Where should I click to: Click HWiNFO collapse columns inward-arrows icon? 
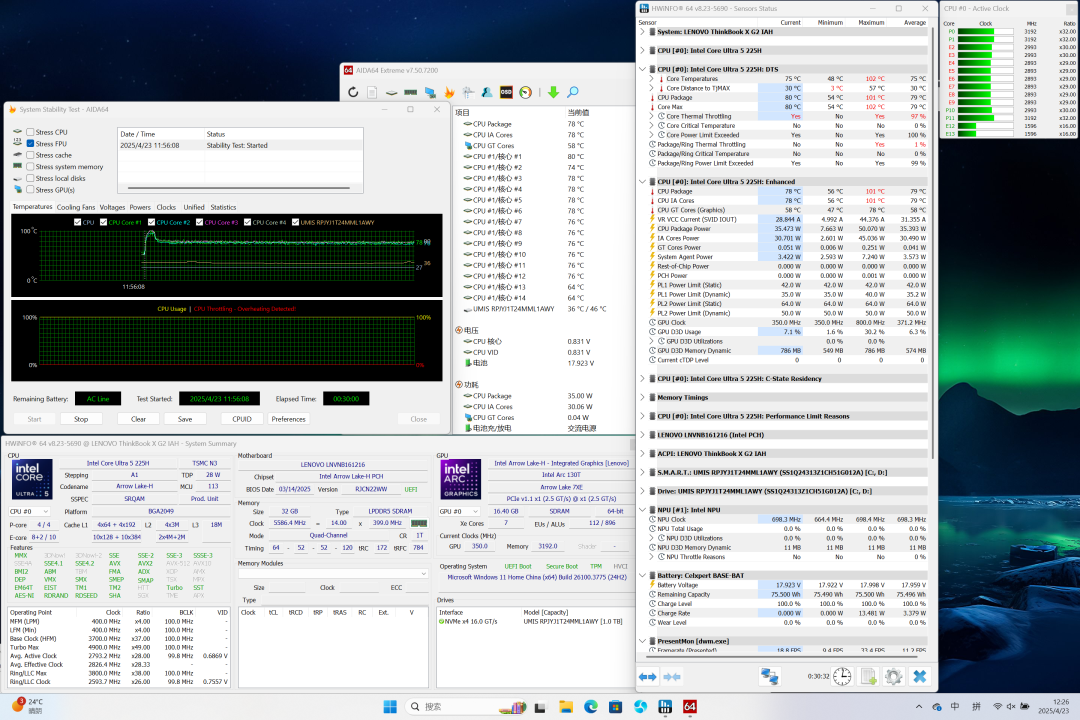coord(672,677)
